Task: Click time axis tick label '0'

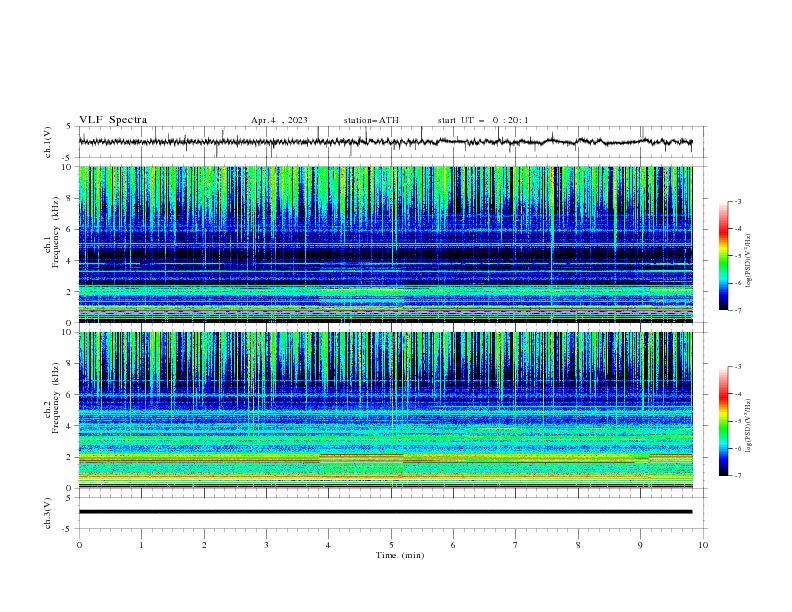Action: tap(79, 545)
